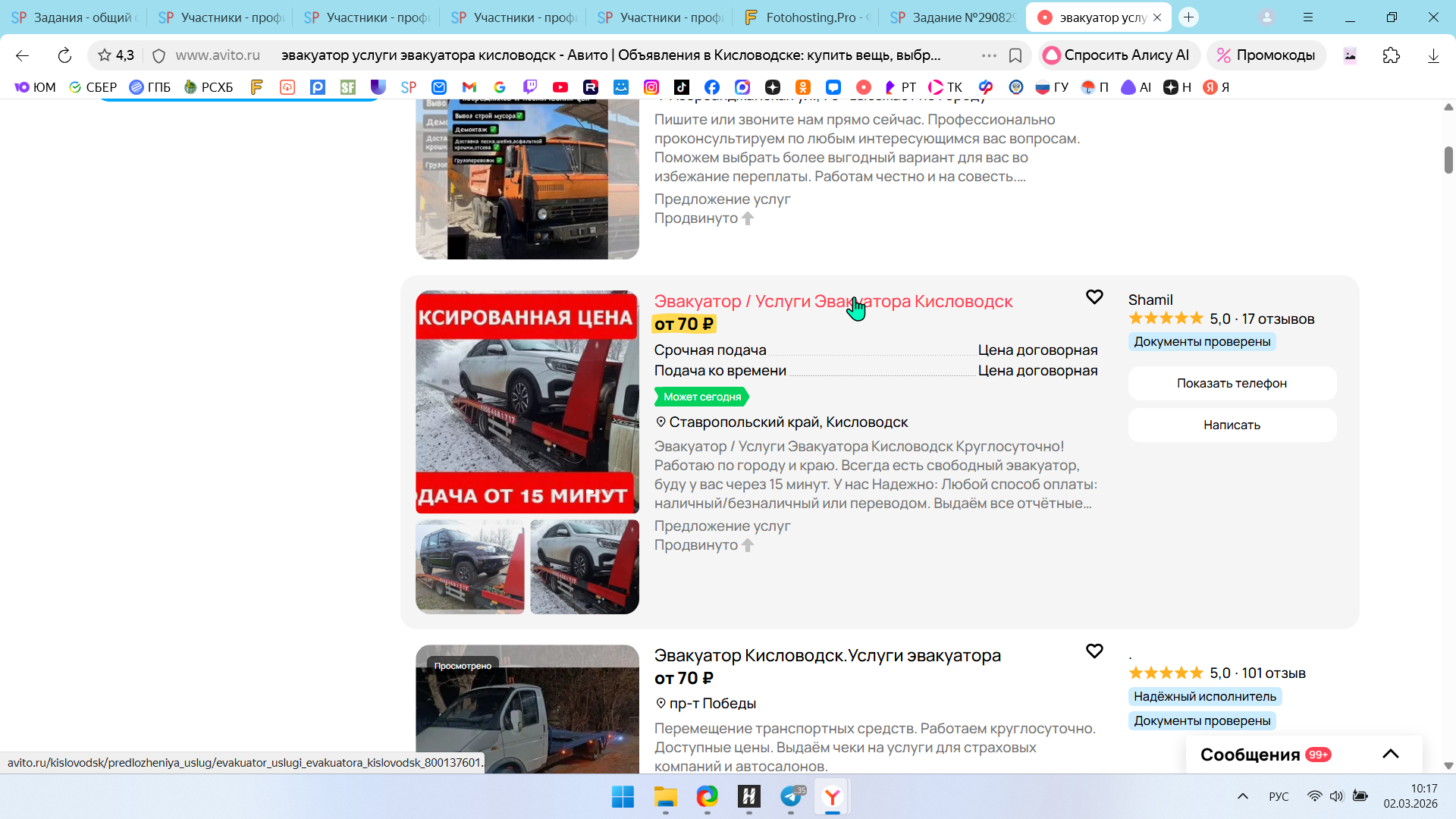
Task: Click the page's vertical scrollbar thumb
Action: point(1448,160)
